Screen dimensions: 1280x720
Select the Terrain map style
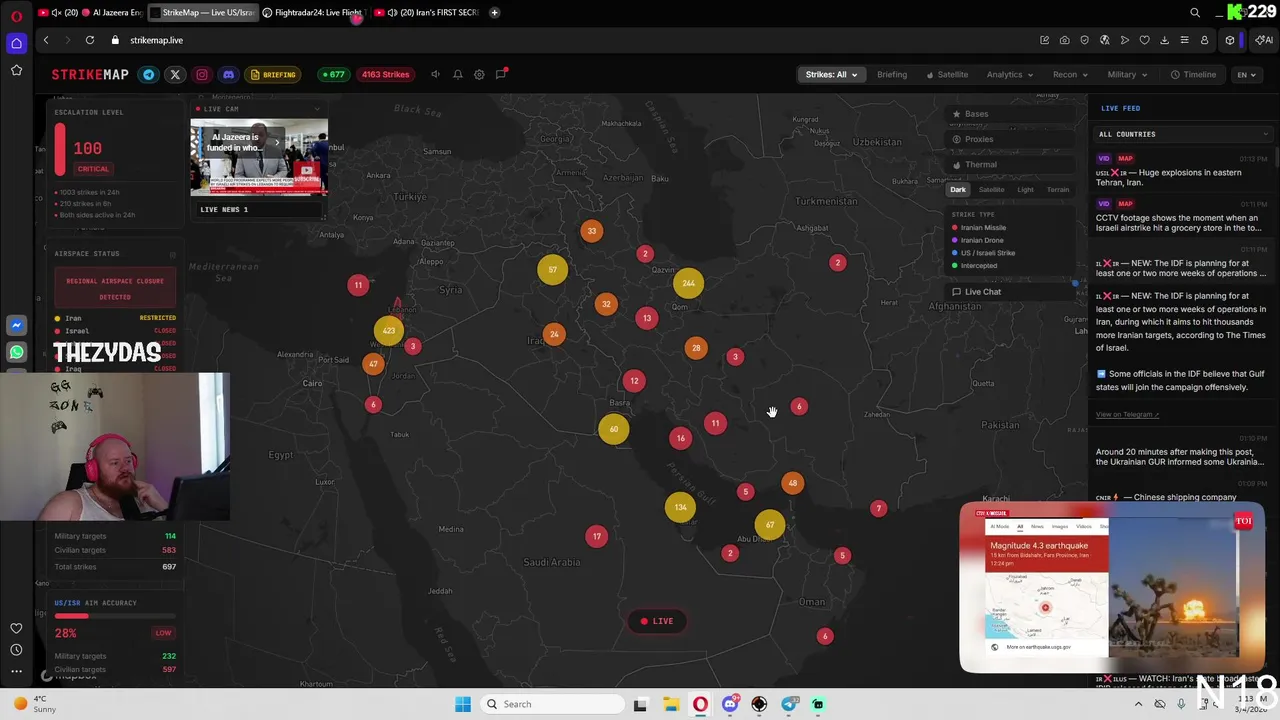click(1058, 190)
